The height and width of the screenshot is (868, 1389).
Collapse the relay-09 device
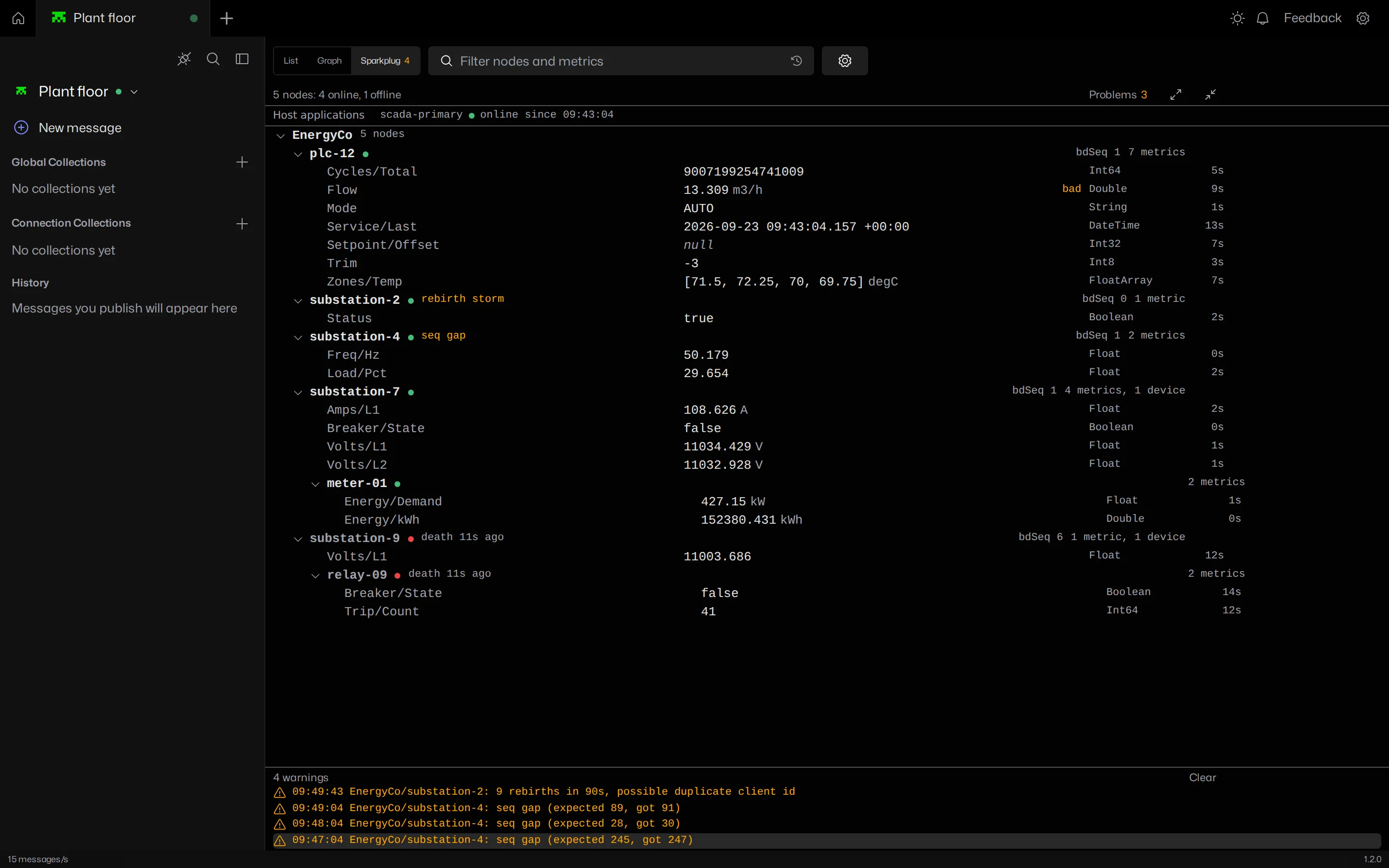315,576
